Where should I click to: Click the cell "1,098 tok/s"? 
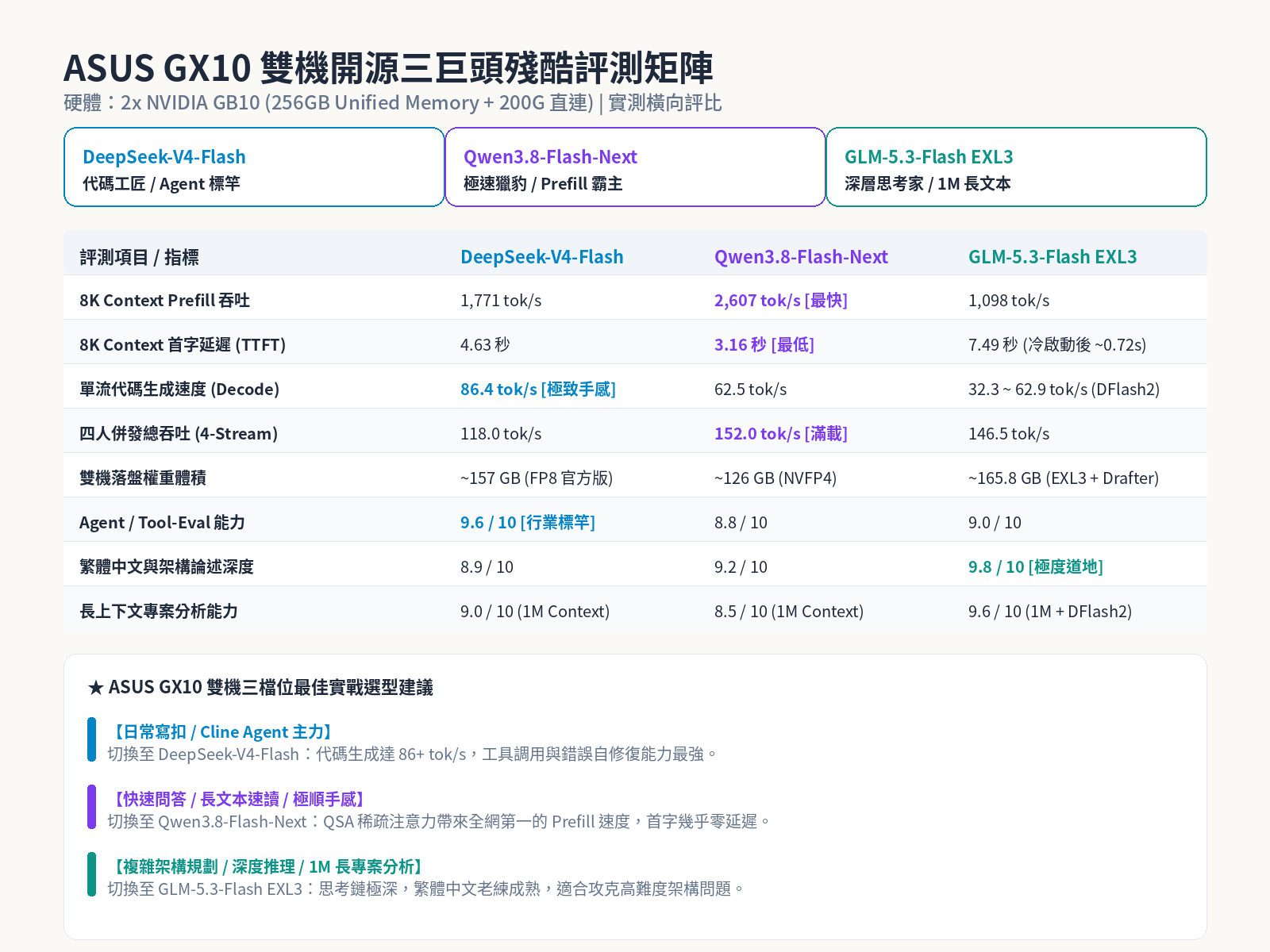(1009, 301)
